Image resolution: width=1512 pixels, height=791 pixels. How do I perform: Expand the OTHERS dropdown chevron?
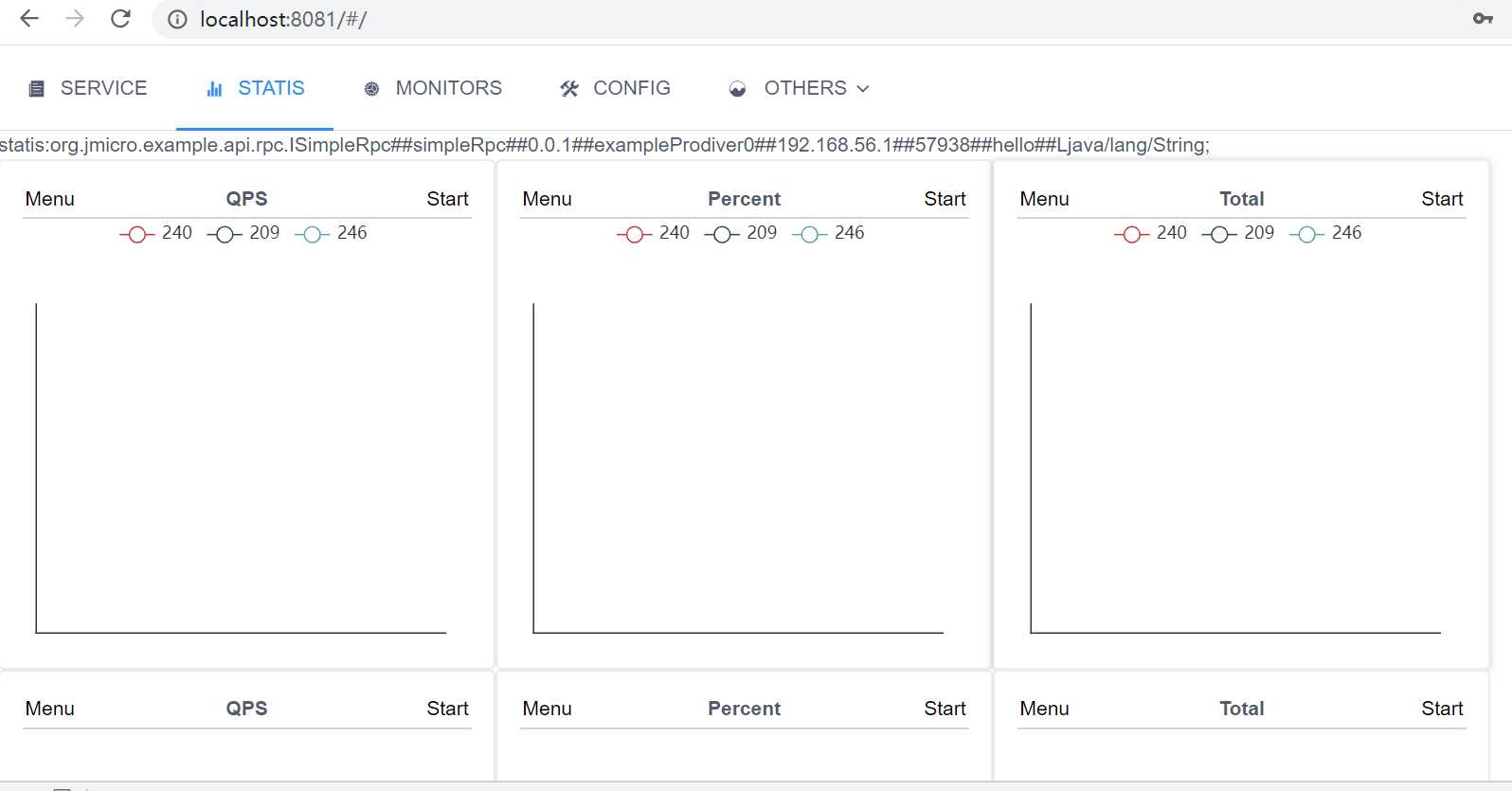pyautogui.click(x=863, y=89)
